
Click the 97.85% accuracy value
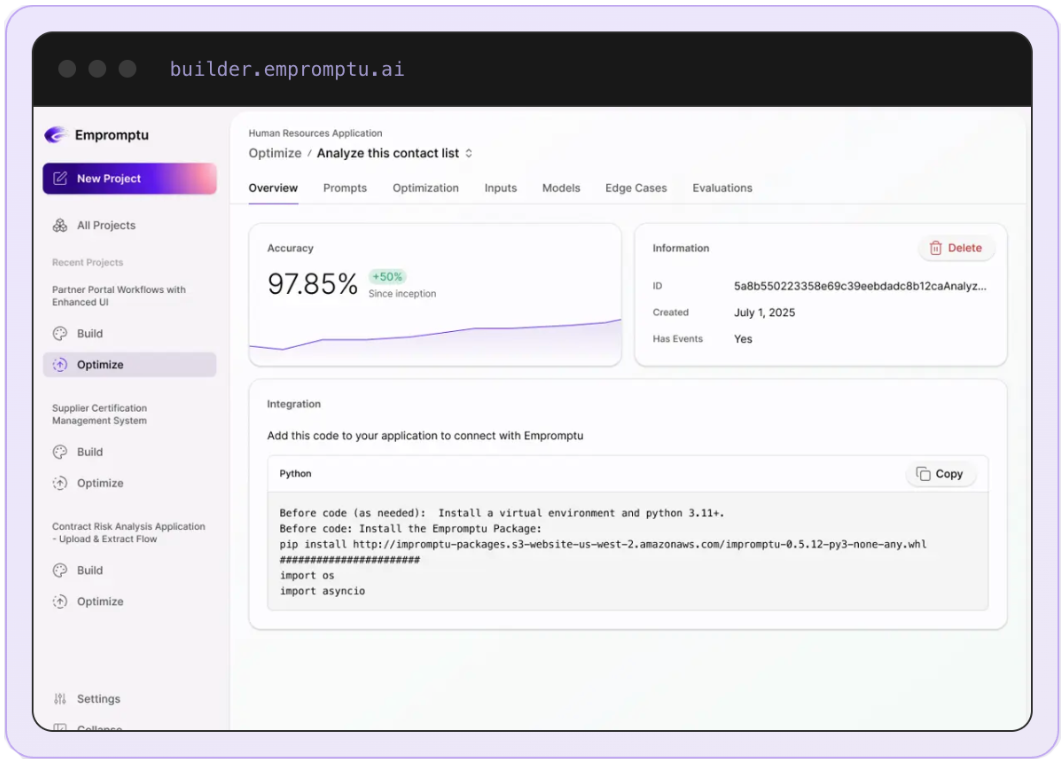312,284
